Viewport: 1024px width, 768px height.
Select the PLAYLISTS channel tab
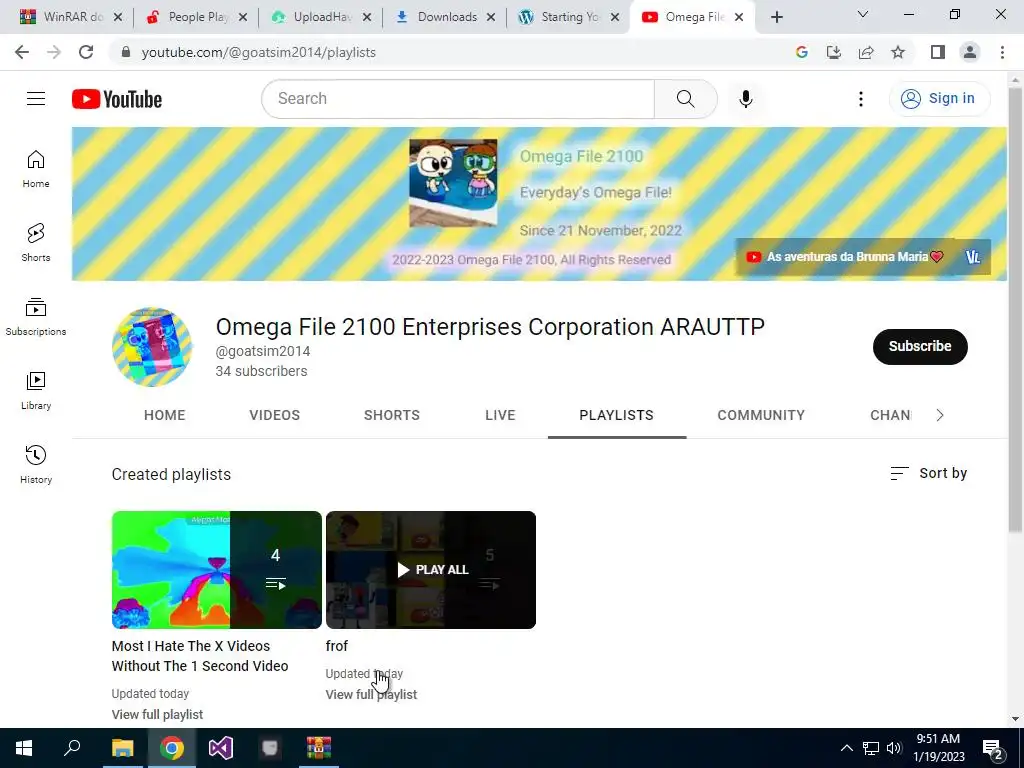point(616,415)
